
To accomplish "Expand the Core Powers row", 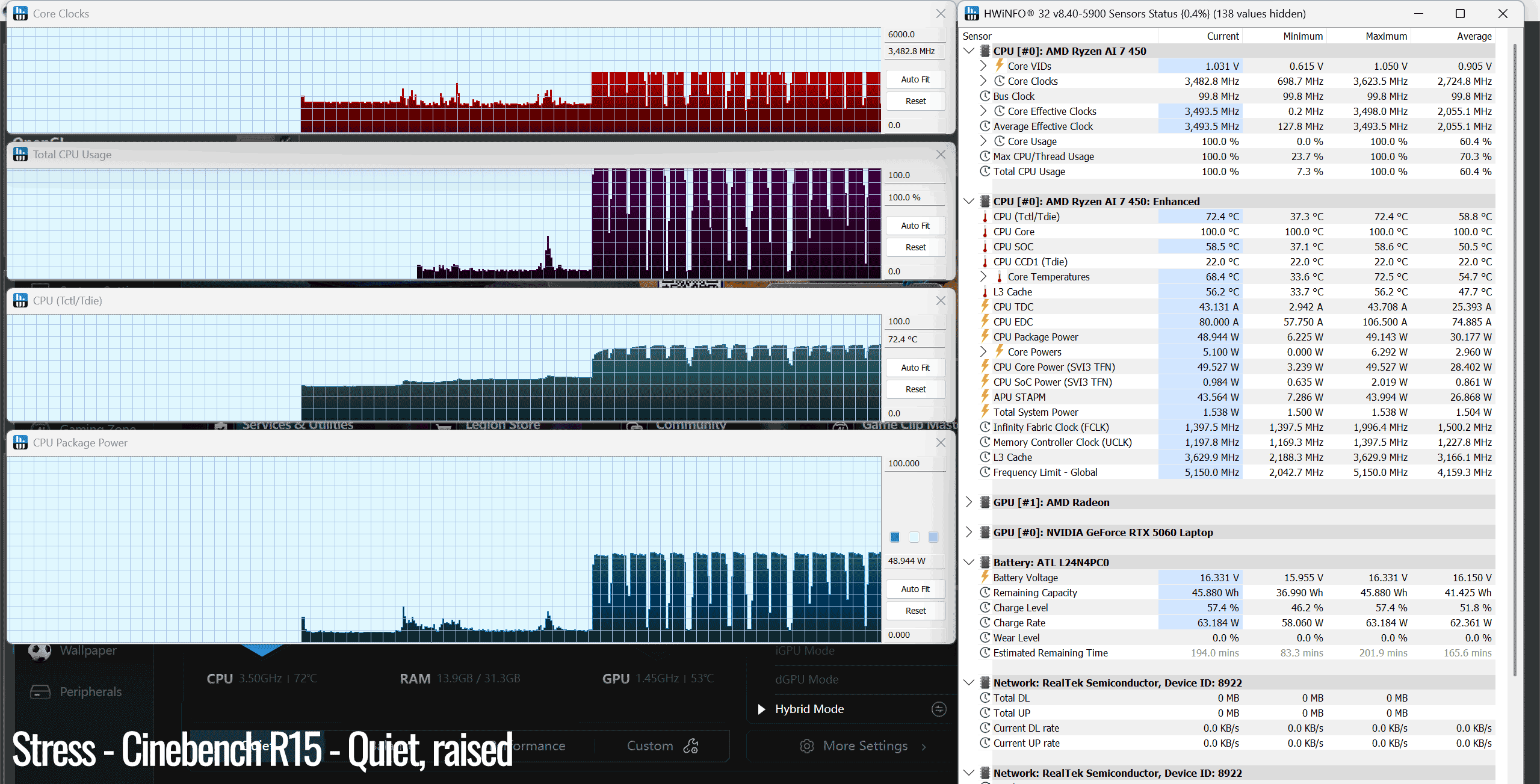I will (983, 352).
